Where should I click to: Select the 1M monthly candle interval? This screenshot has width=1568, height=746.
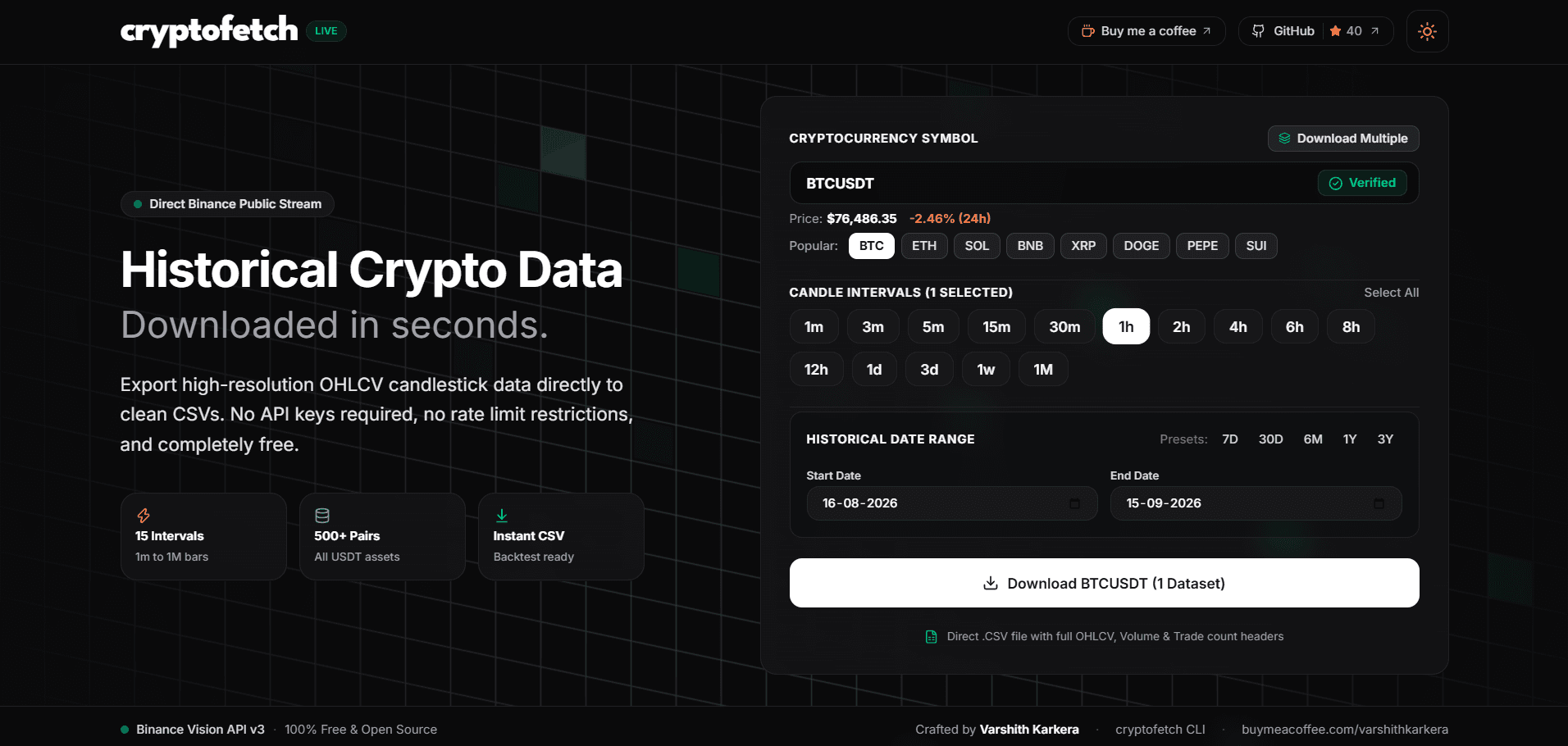click(1043, 370)
